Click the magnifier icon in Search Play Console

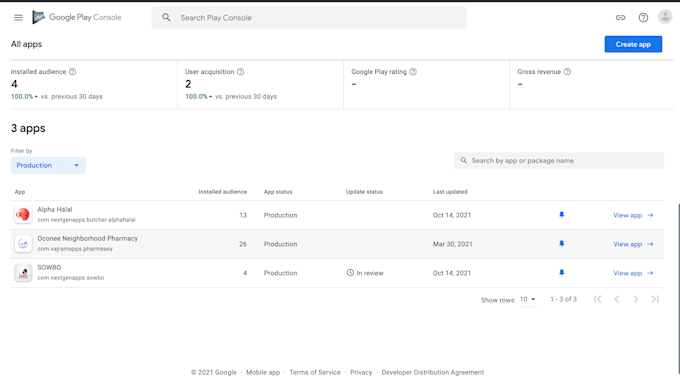click(166, 17)
